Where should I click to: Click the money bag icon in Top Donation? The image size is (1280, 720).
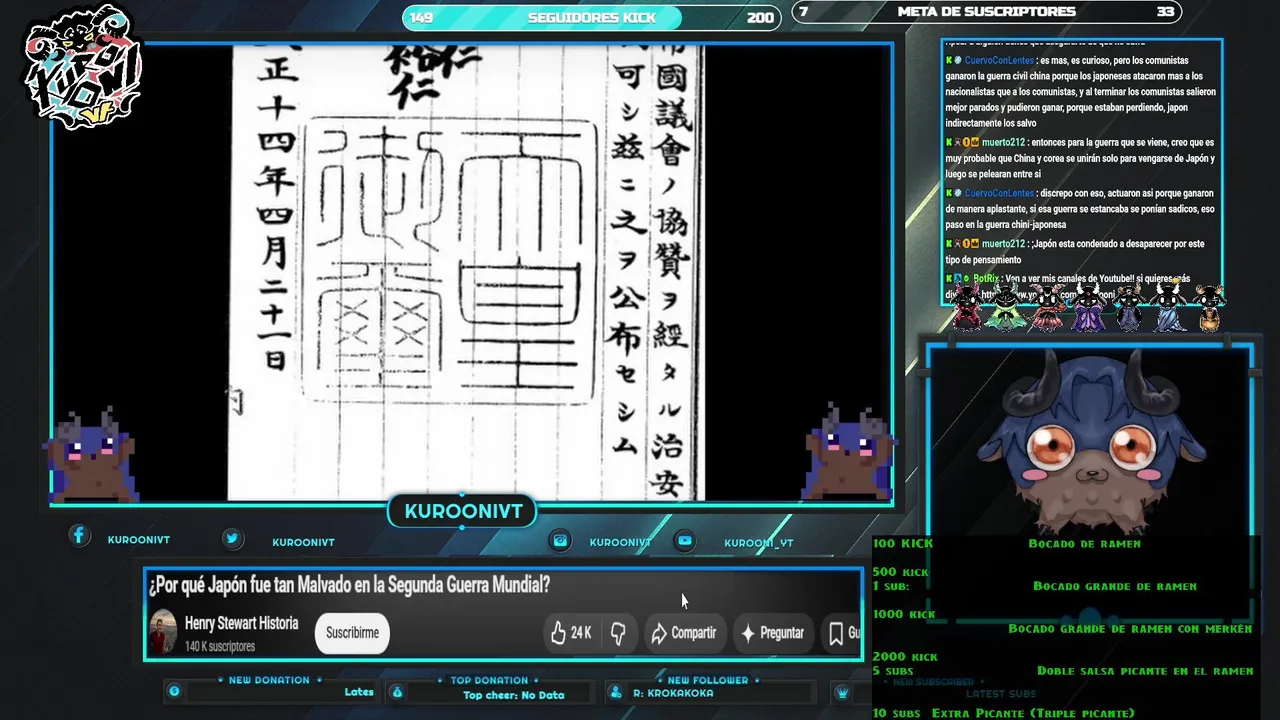coord(397,692)
